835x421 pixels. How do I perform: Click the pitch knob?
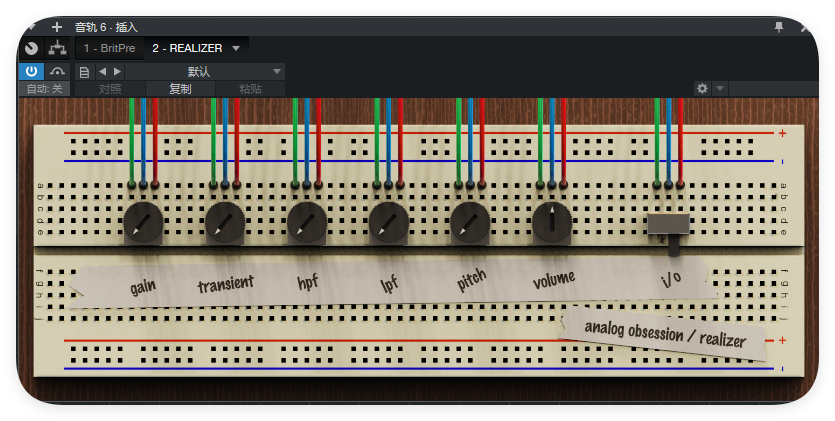pos(471,222)
